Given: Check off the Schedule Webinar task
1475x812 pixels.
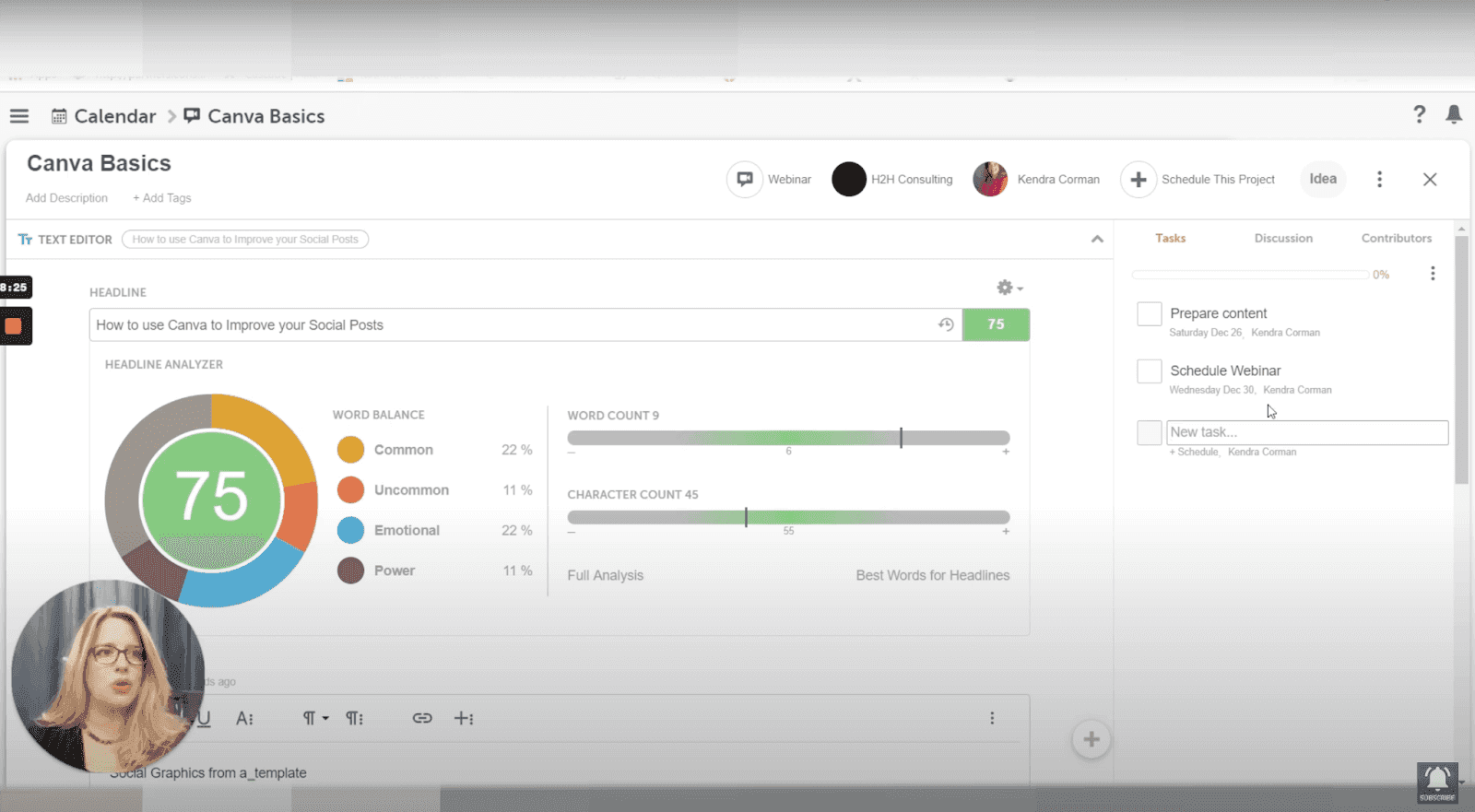Looking at the screenshot, I should pos(1150,371).
